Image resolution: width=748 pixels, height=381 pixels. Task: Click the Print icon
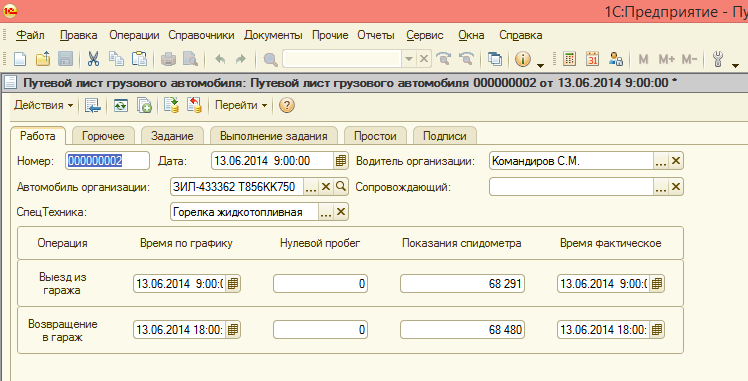click(x=168, y=59)
